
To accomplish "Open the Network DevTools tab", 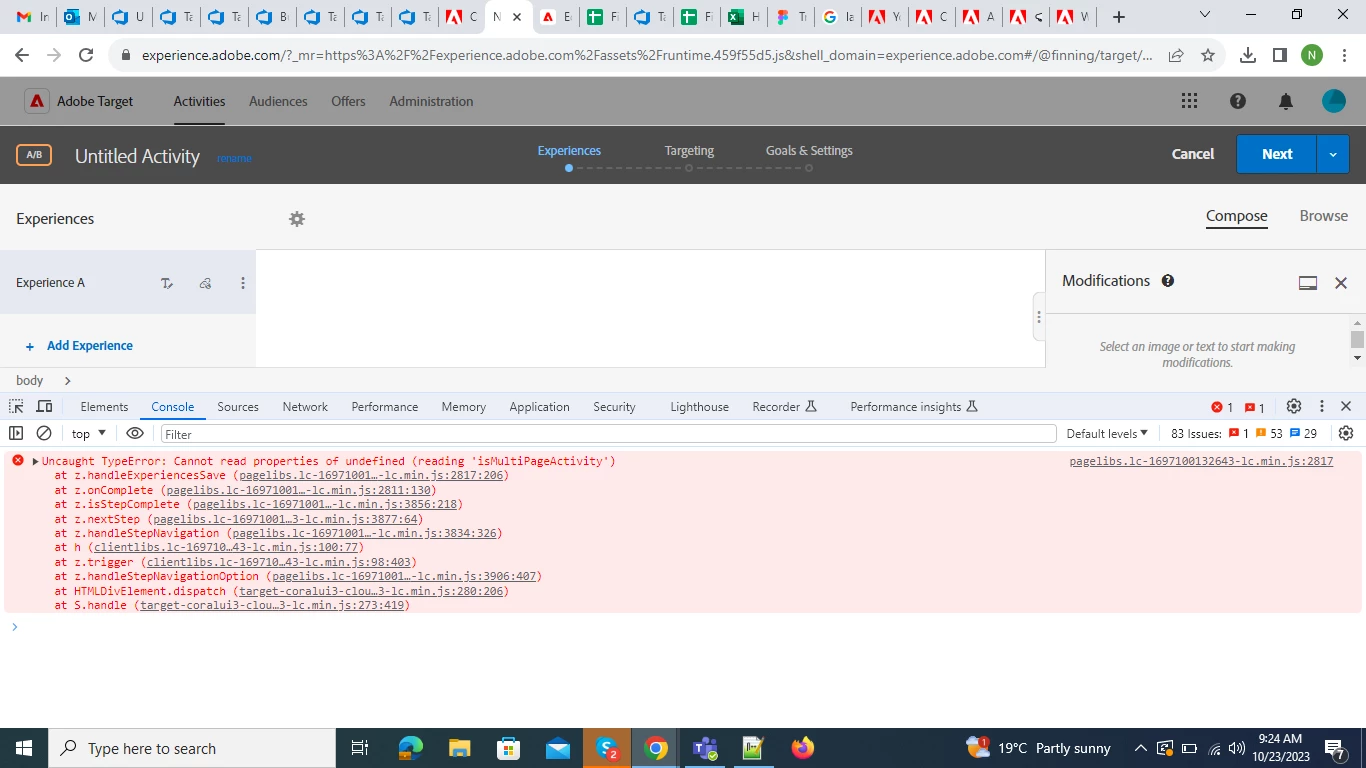I will coord(305,407).
